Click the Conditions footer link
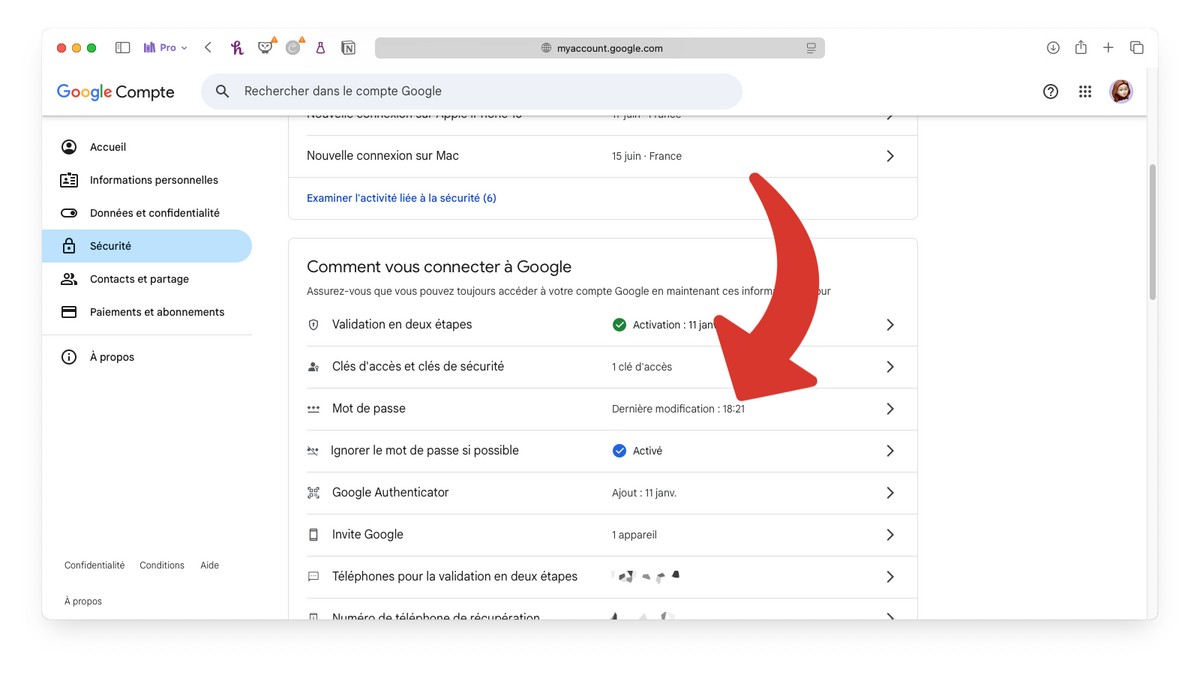 (162, 565)
